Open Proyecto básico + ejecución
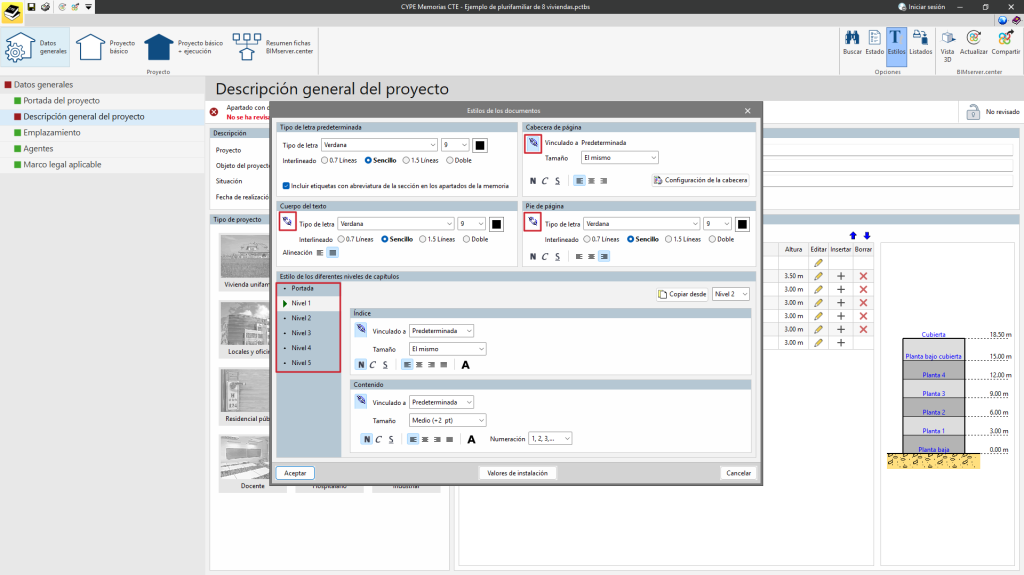This screenshot has width=1024, height=575. point(183,47)
